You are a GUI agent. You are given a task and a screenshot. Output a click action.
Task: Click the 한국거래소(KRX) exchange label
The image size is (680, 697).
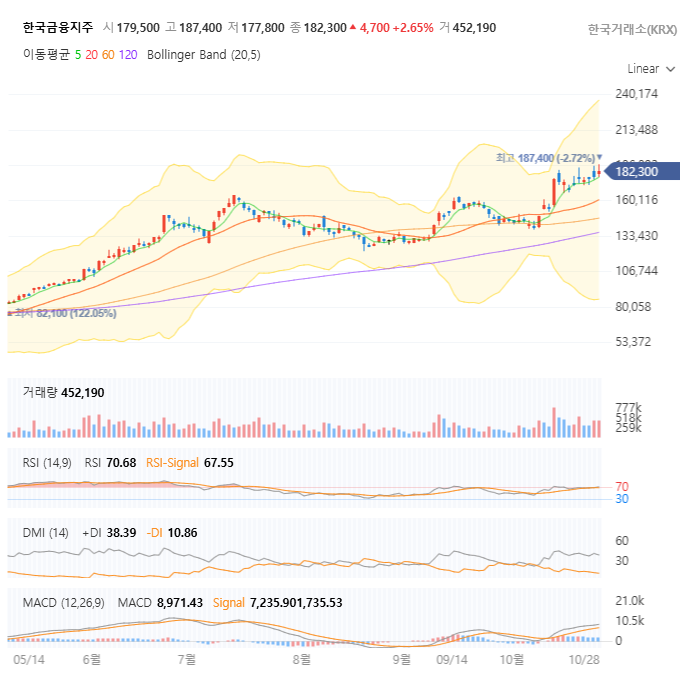click(x=632, y=30)
